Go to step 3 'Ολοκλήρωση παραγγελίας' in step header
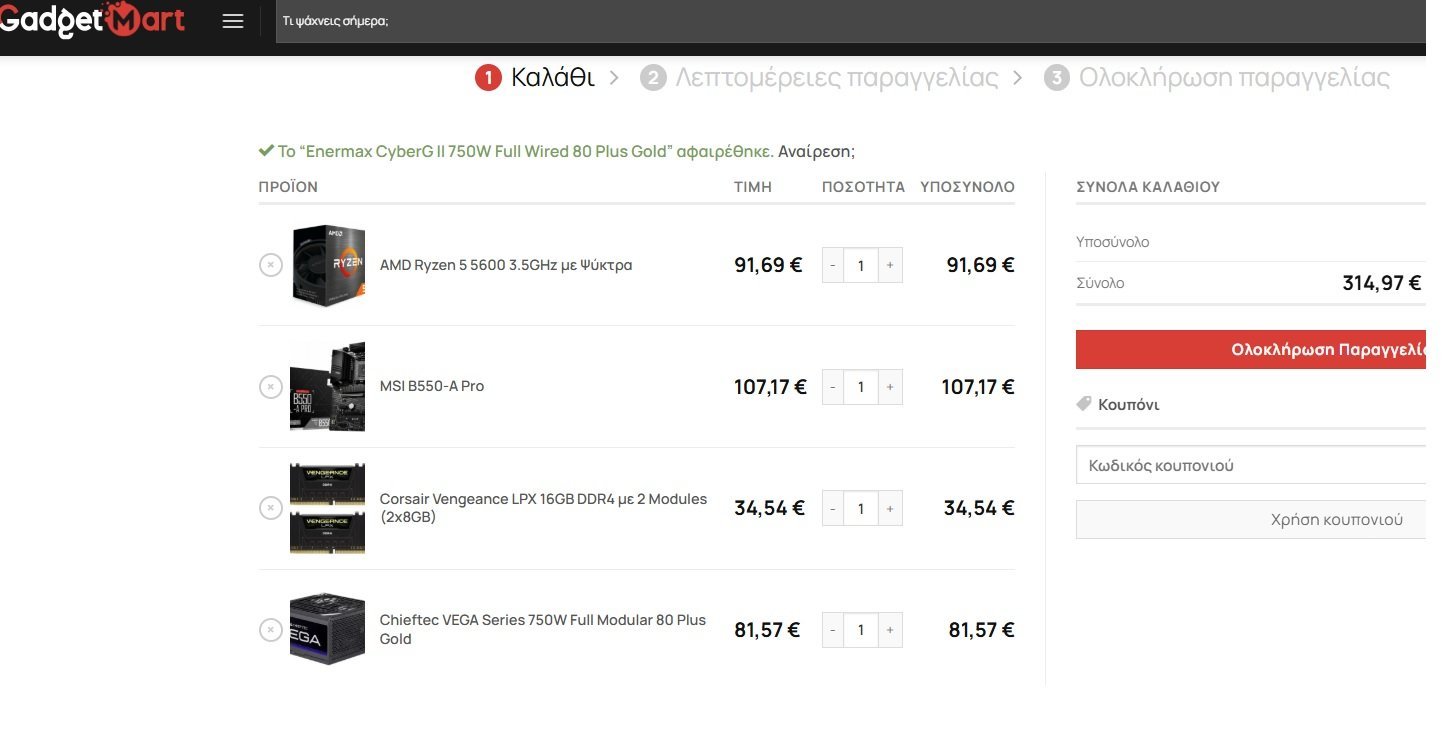Viewport: 1451px width, 739px height. click(1217, 77)
